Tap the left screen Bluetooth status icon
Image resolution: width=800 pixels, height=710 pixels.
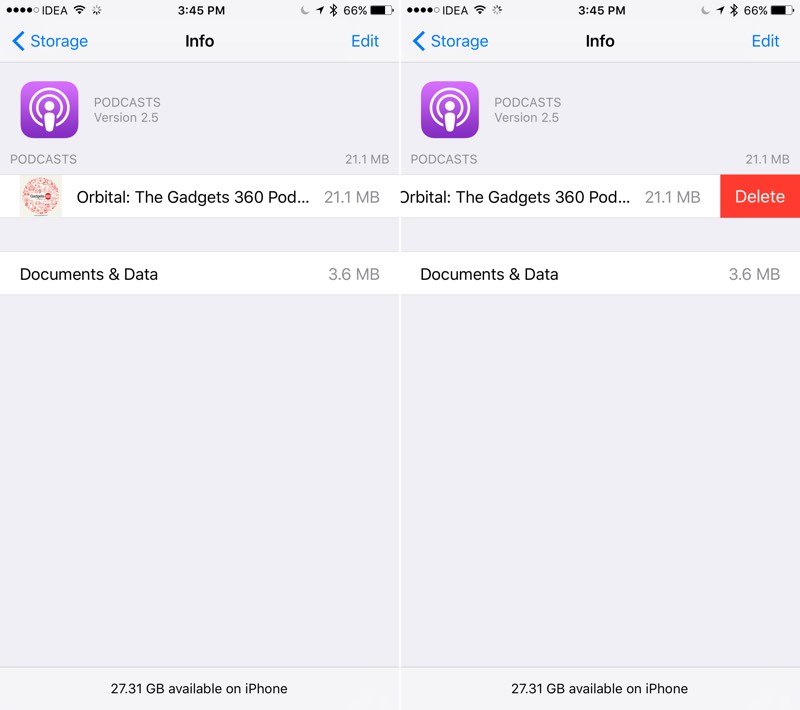pyautogui.click(x=333, y=10)
